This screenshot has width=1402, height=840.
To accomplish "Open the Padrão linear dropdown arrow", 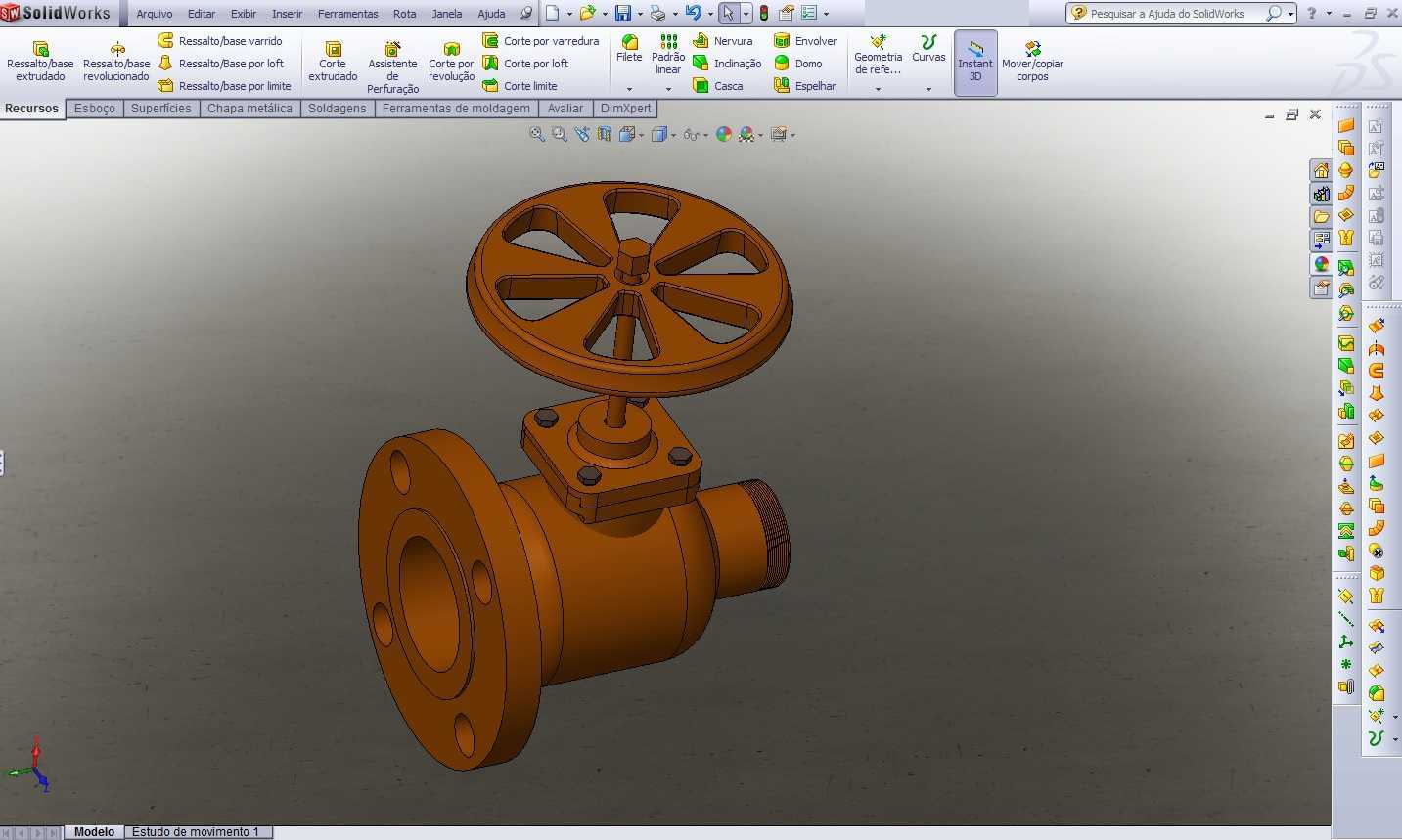I will tap(668, 89).
